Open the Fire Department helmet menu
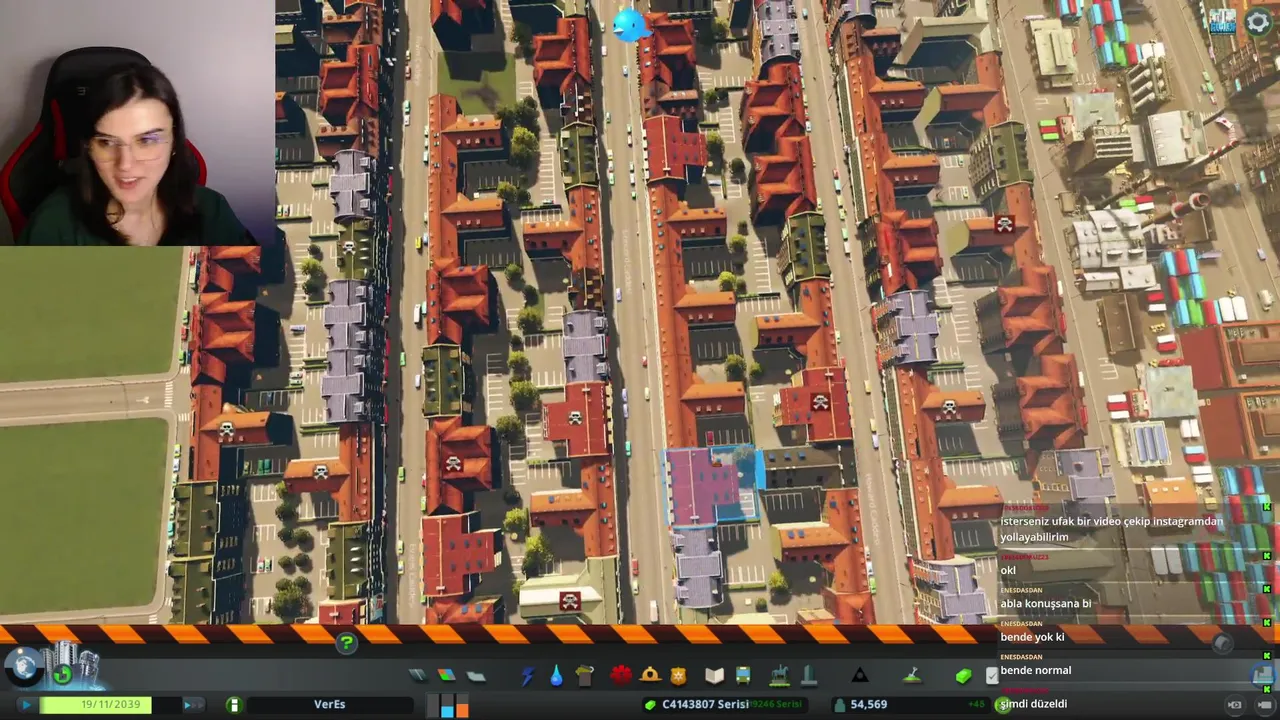1280x720 pixels. click(x=650, y=675)
